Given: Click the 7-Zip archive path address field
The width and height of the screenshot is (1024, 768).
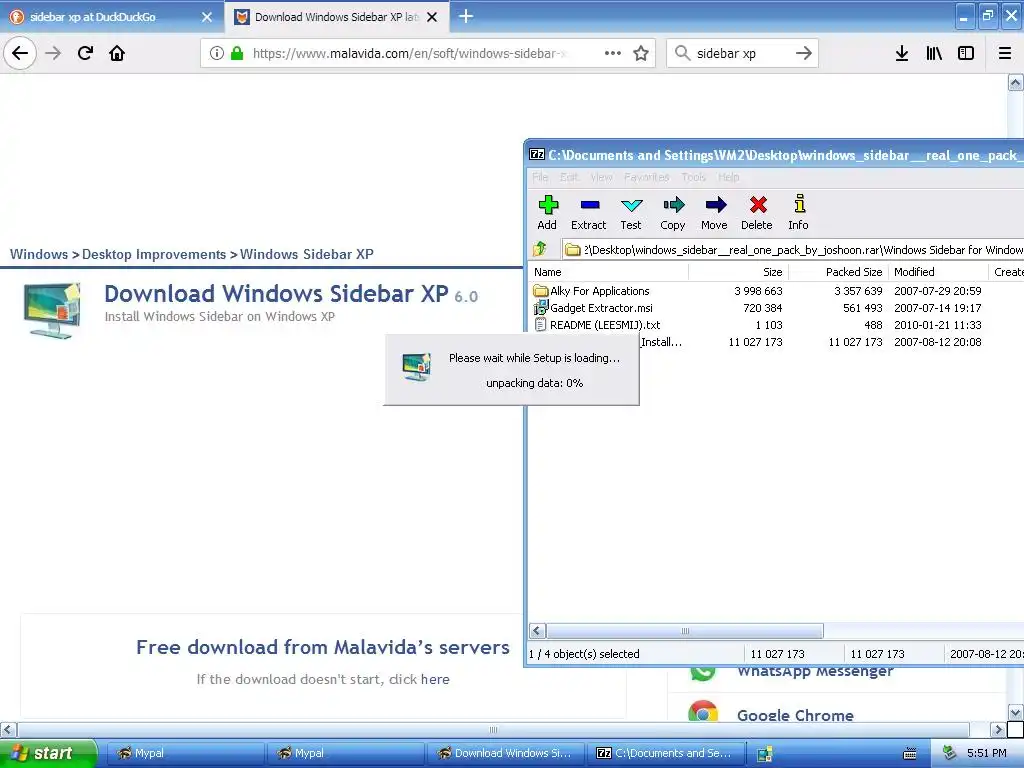Looking at the screenshot, I should pos(793,249).
